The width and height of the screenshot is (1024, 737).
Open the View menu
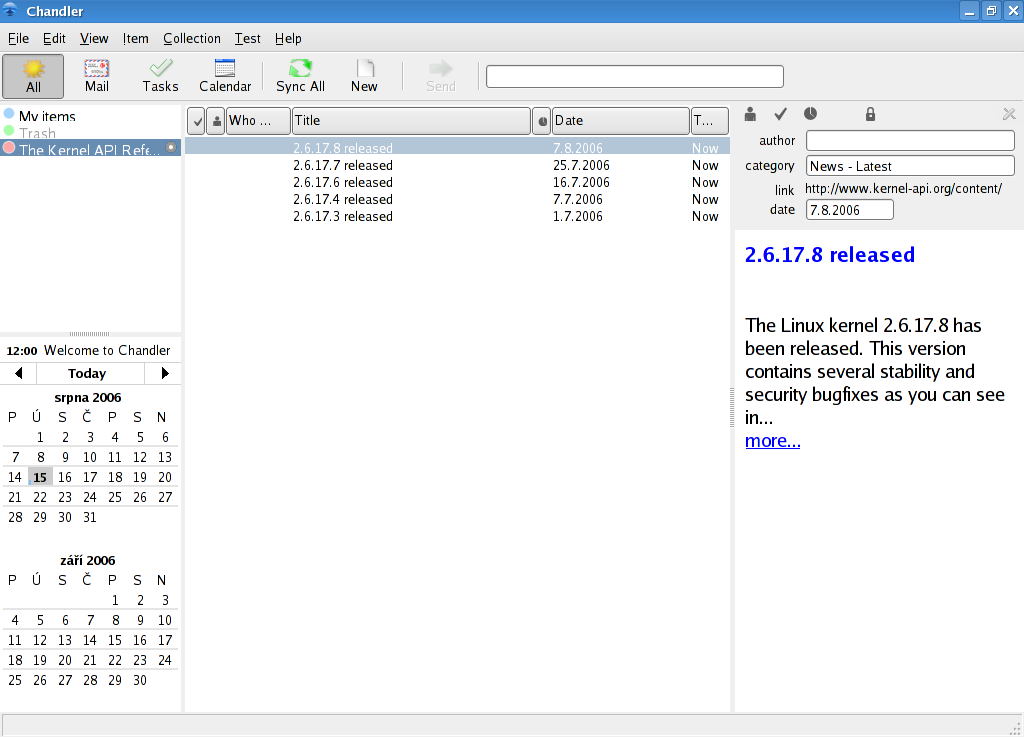(x=94, y=39)
